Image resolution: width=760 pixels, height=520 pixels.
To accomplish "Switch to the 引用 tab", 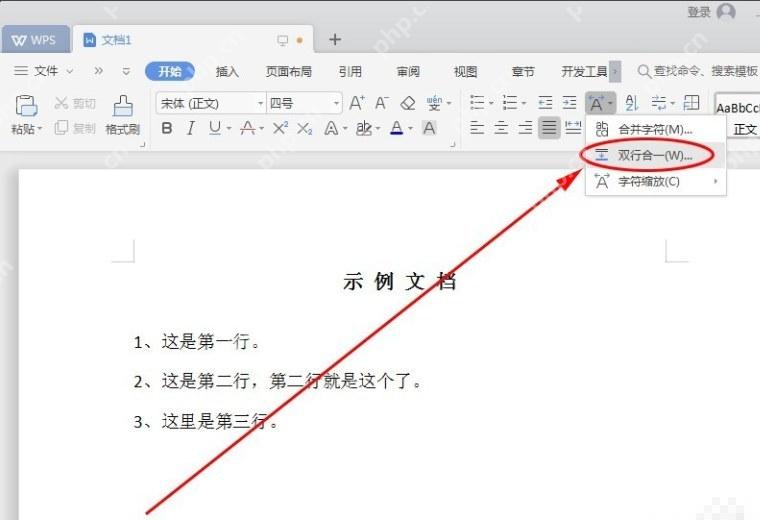I will click(x=350, y=72).
